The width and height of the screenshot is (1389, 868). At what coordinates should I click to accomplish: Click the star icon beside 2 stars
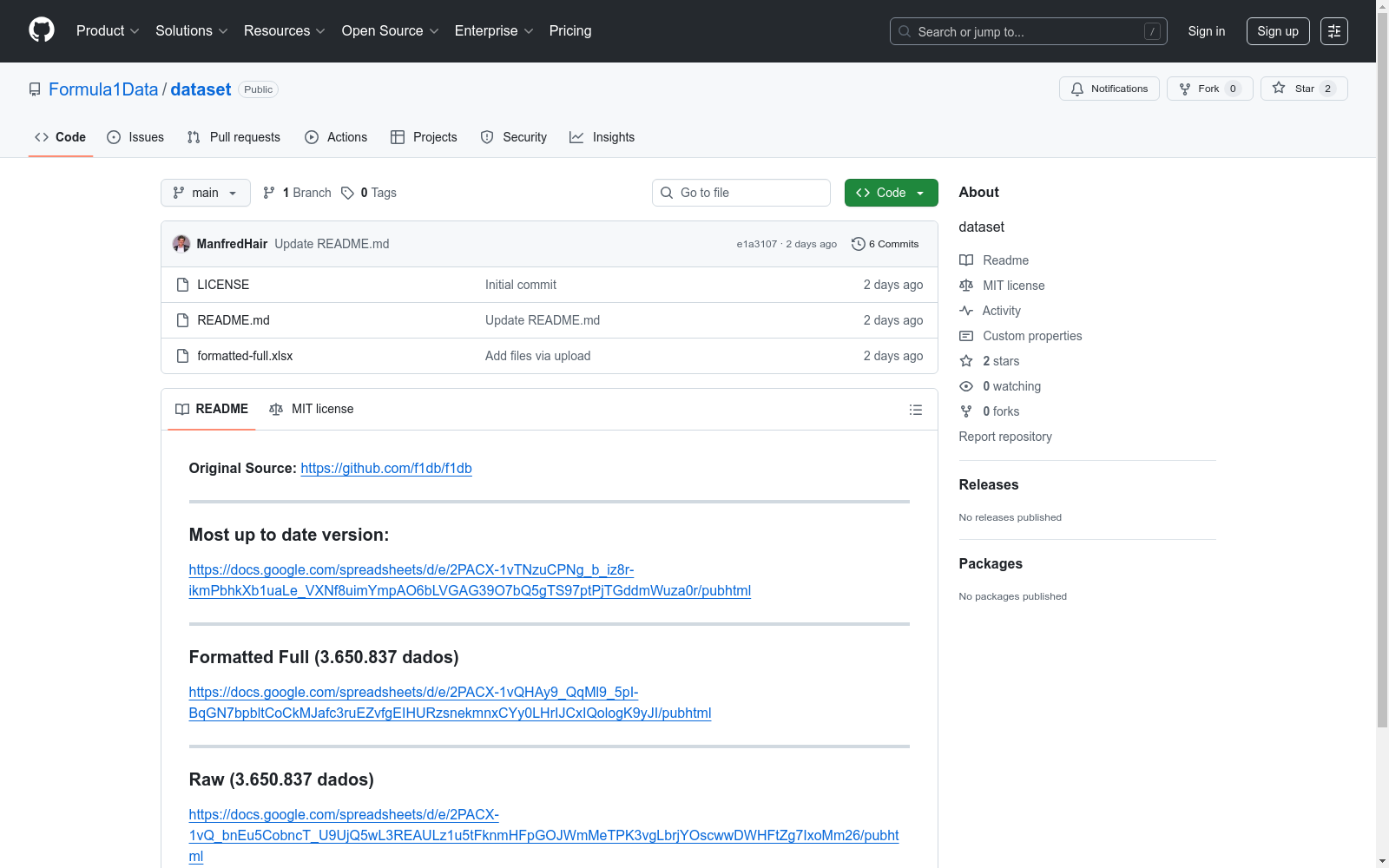pos(966,361)
